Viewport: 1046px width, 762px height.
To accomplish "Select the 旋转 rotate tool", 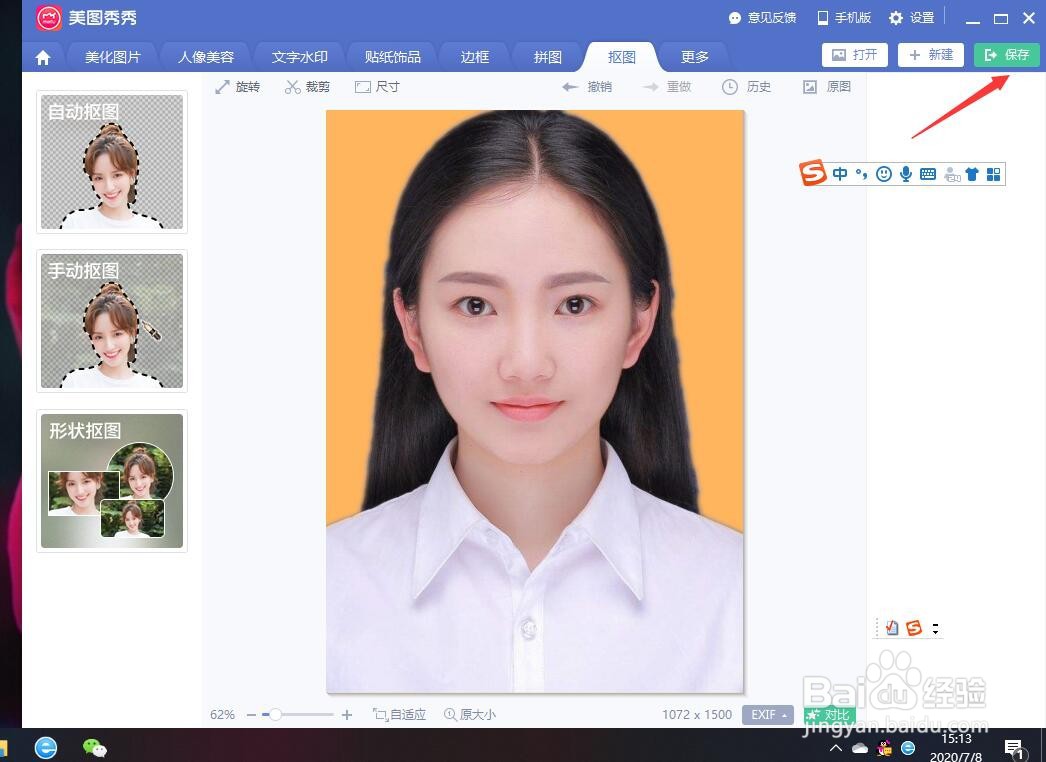I will pos(238,86).
